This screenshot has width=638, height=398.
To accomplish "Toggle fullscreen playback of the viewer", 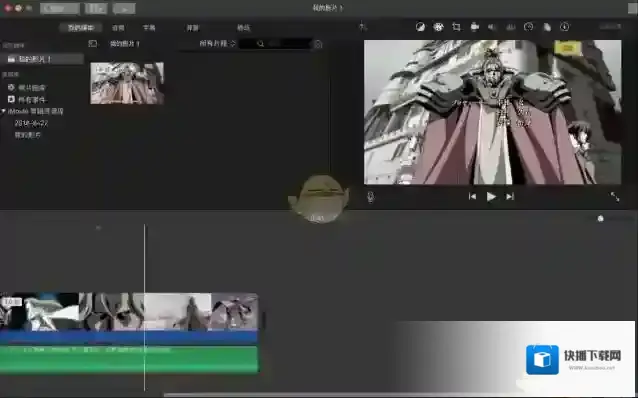I will point(615,197).
